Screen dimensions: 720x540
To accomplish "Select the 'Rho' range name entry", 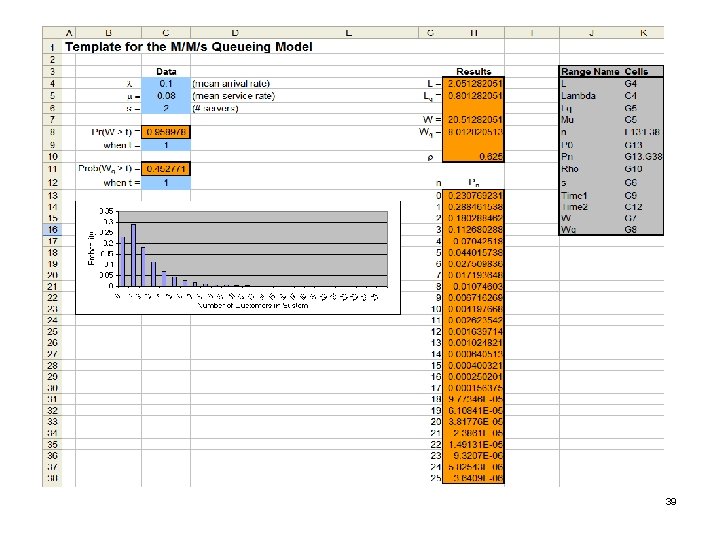I will [570, 169].
